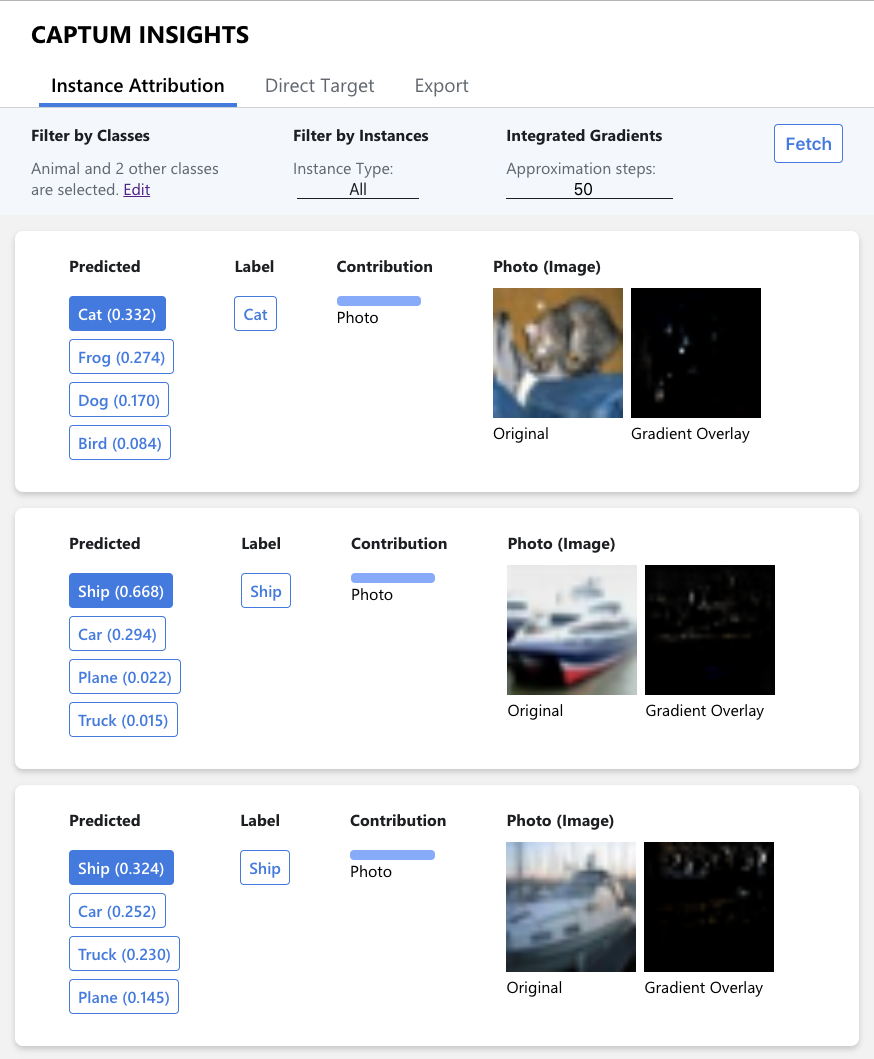Screen dimensions: 874x1059
Task: Select the Plane prediction in the second row
Action: (x=124, y=676)
